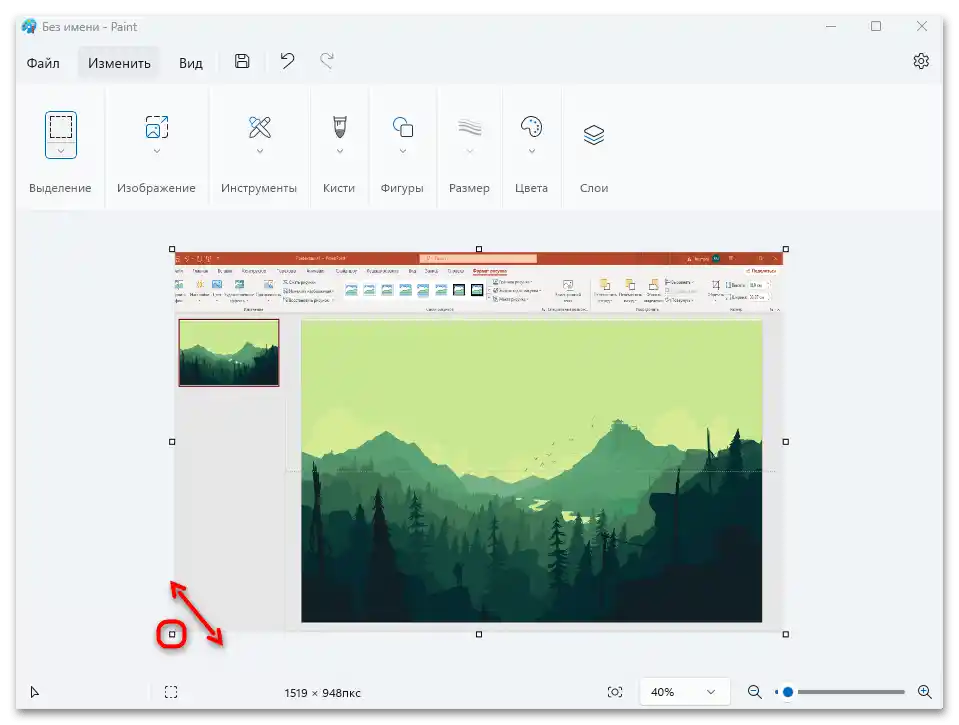Open the Colors palette icon
Viewport: 959px width, 725px height.
point(531,127)
